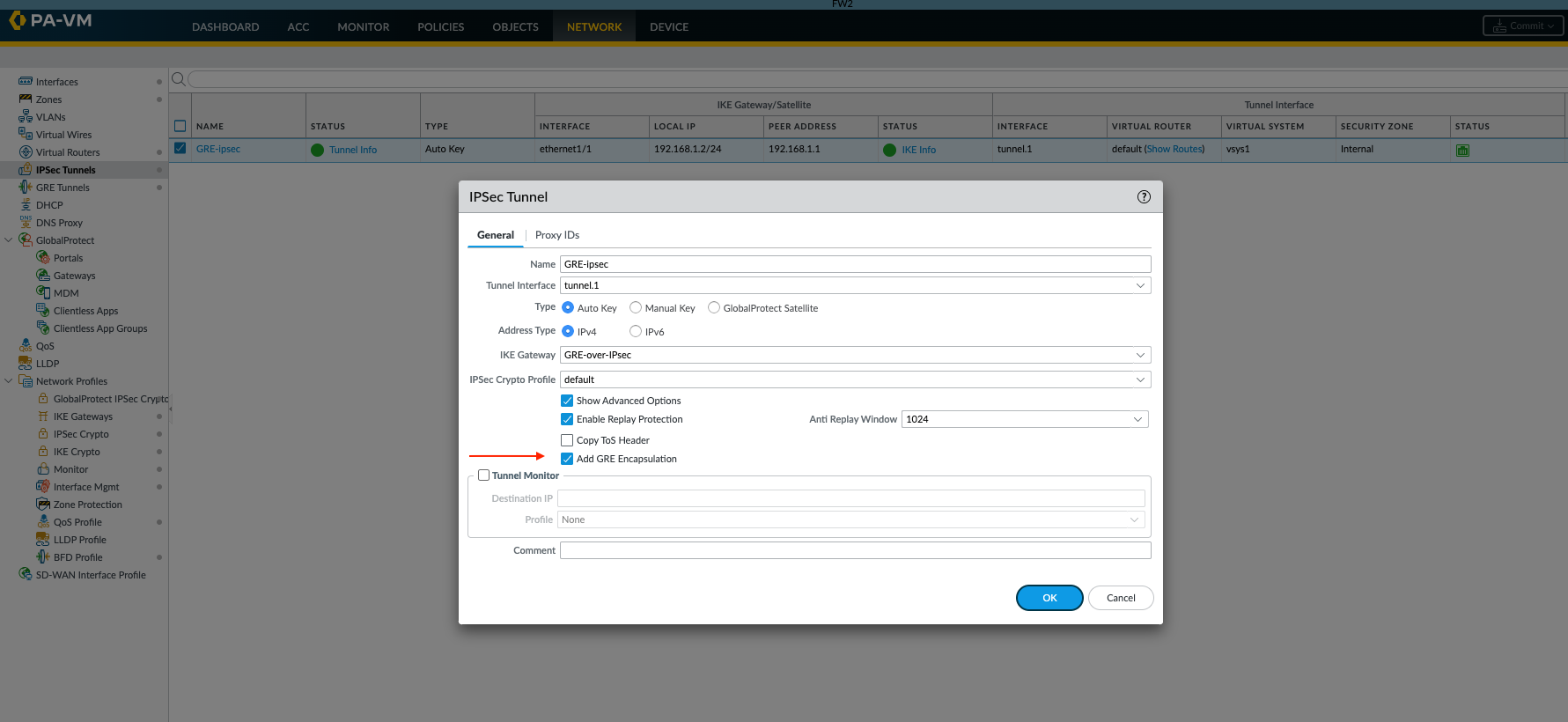This screenshot has width=1568, height=722.
Task: Click the Clientless Apps icon
Action: [x=43, y=310]
